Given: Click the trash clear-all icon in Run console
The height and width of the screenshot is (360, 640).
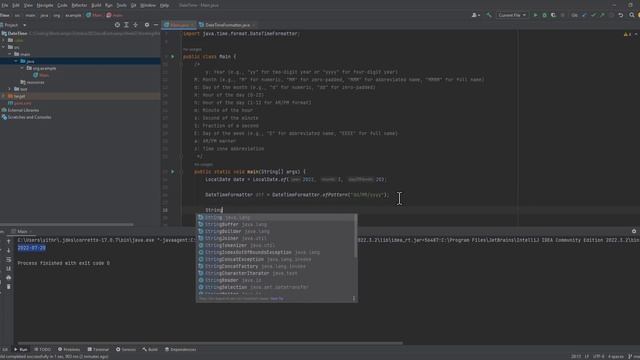Looking at the screenshot, I should pos(9,287).
